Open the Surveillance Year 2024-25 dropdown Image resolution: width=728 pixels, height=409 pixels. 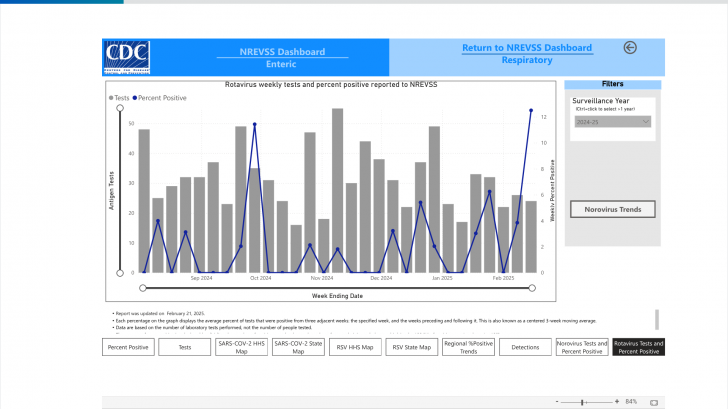tap(612, 121)
